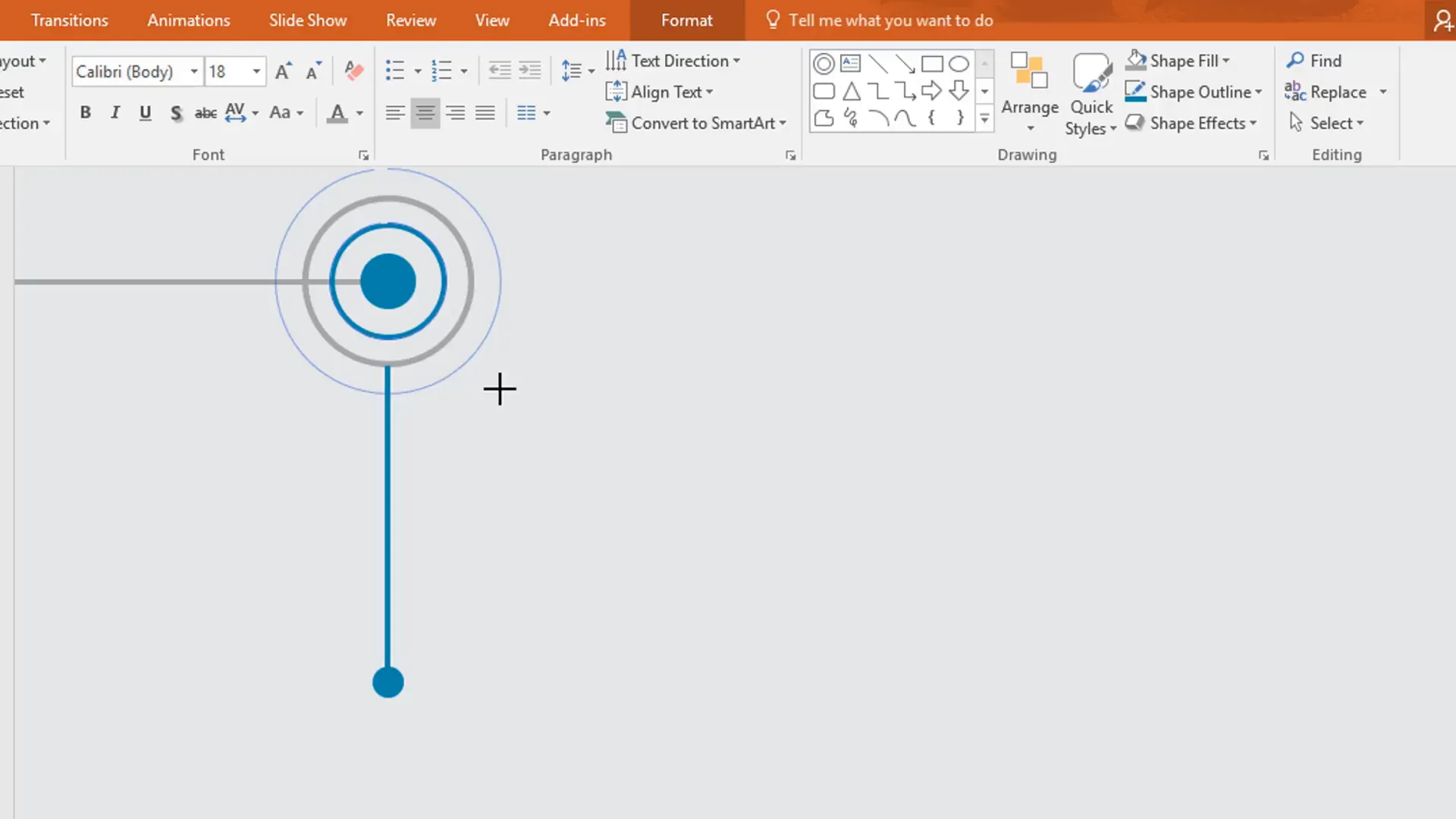1456x819 pixels.
Task: Decrease font size with the A down icon
Action: pos(312,71)
